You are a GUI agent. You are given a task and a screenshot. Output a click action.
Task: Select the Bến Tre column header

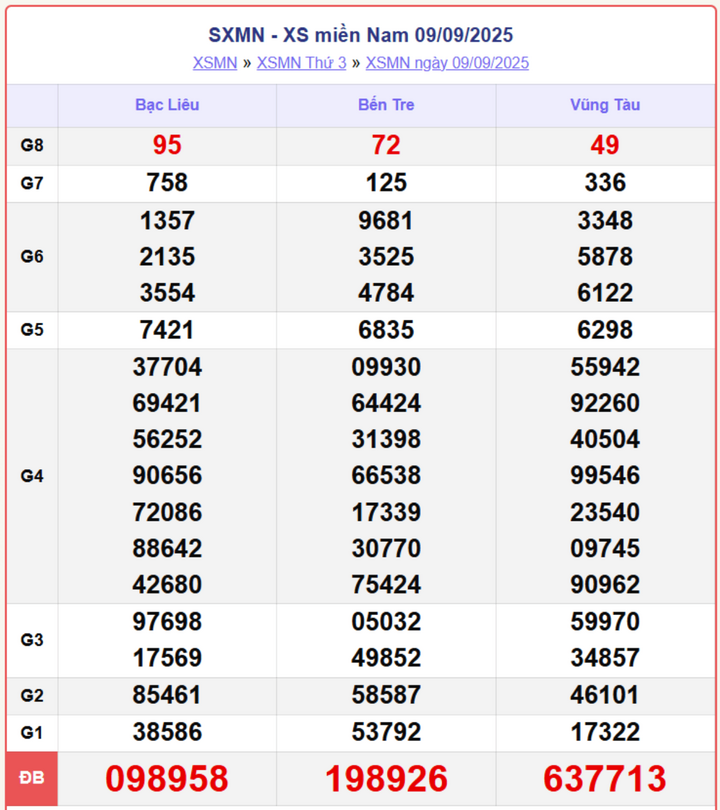point(386,105)
